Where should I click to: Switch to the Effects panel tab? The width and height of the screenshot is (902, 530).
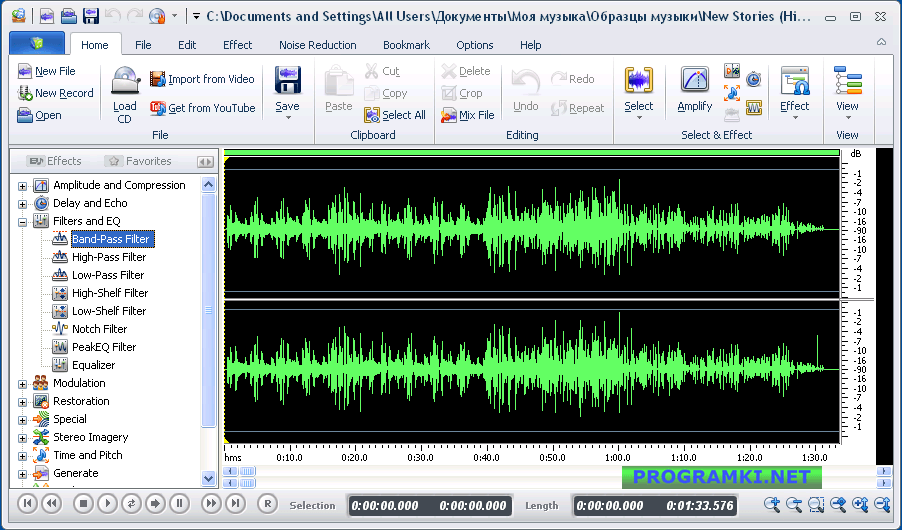tap(55, 161)
